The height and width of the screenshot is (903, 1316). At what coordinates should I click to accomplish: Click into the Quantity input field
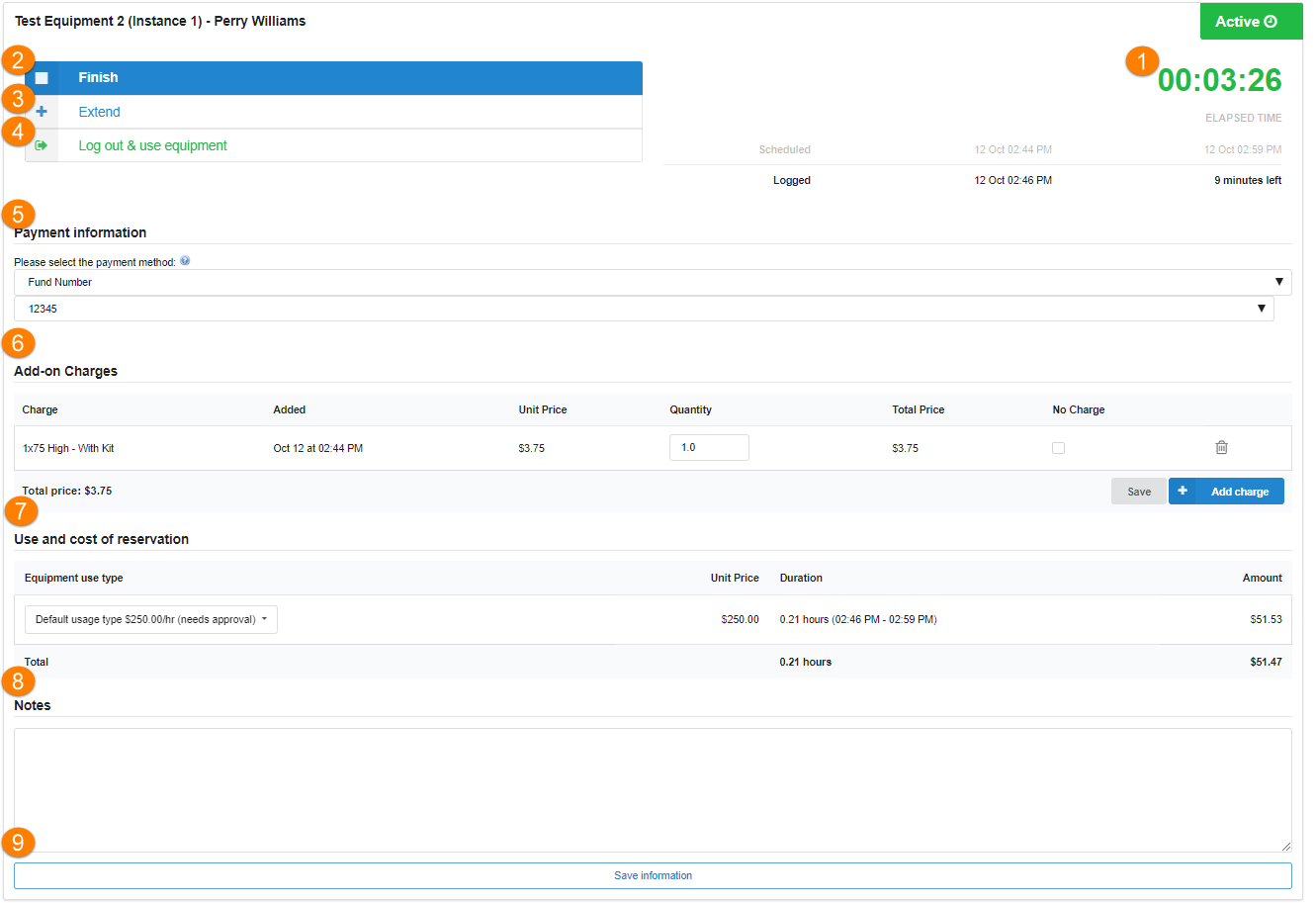click(708, 448)
